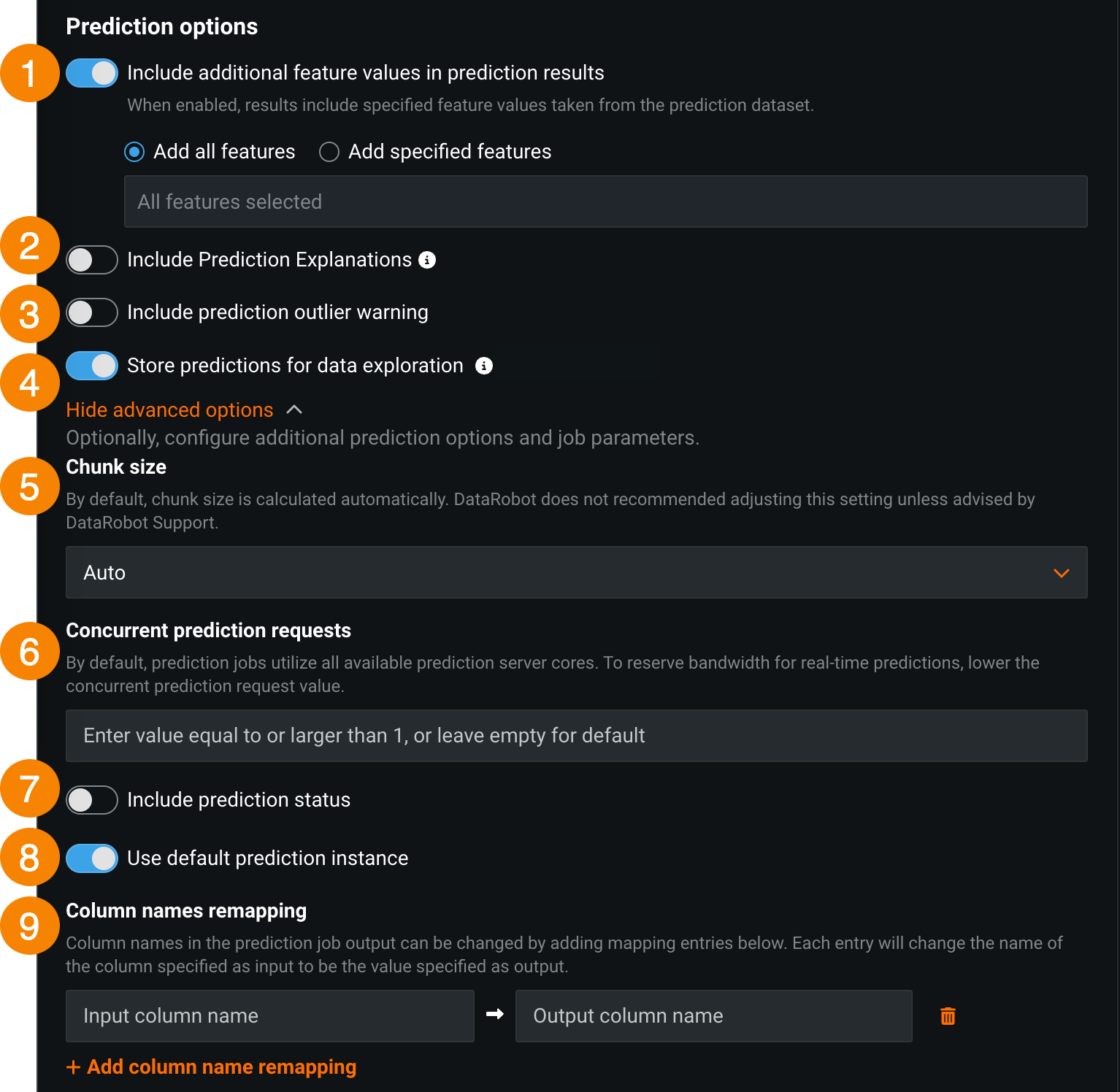Click the orange number 5 callout badge
Viewport: 1120px width, 1092px height.
tap(29, 487)
